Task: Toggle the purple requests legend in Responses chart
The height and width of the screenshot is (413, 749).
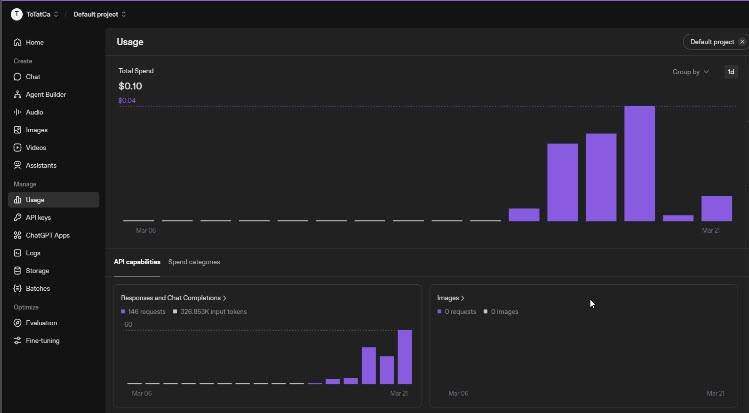Action: [x=123, y=311]
